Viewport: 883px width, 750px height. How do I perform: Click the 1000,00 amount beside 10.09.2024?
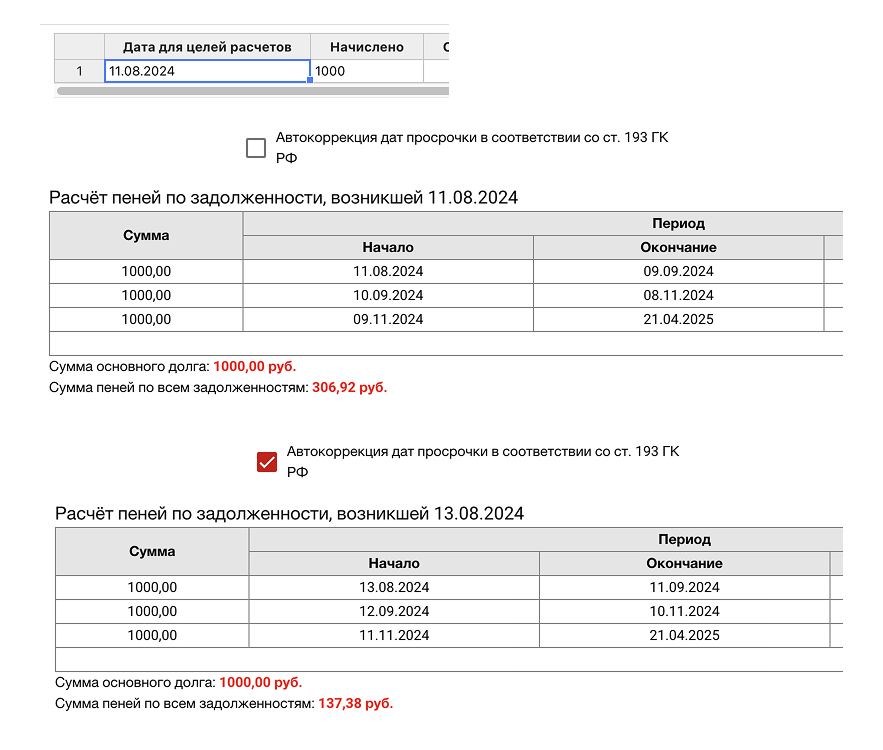point(146,296)
